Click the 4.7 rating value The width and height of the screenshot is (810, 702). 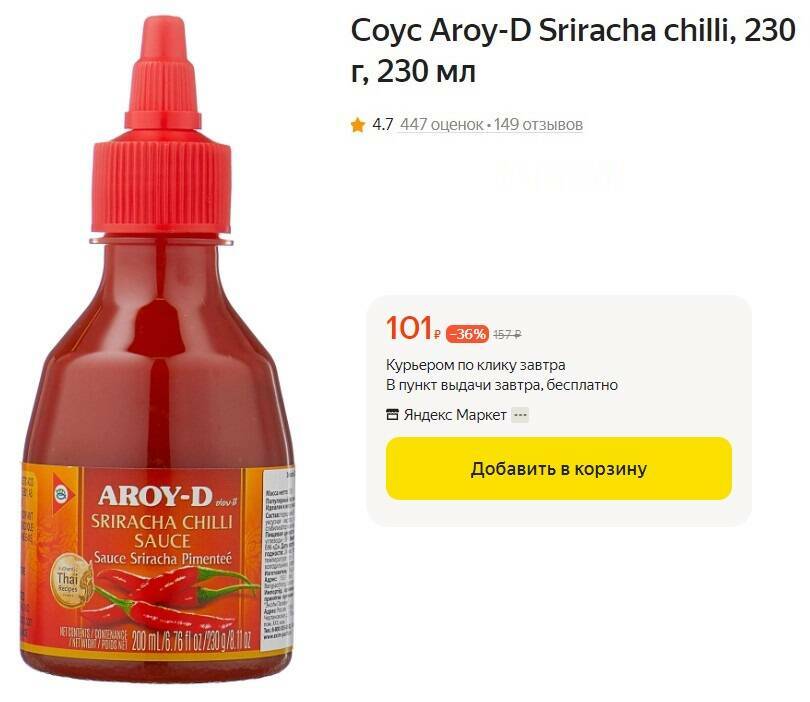(382, 124)
